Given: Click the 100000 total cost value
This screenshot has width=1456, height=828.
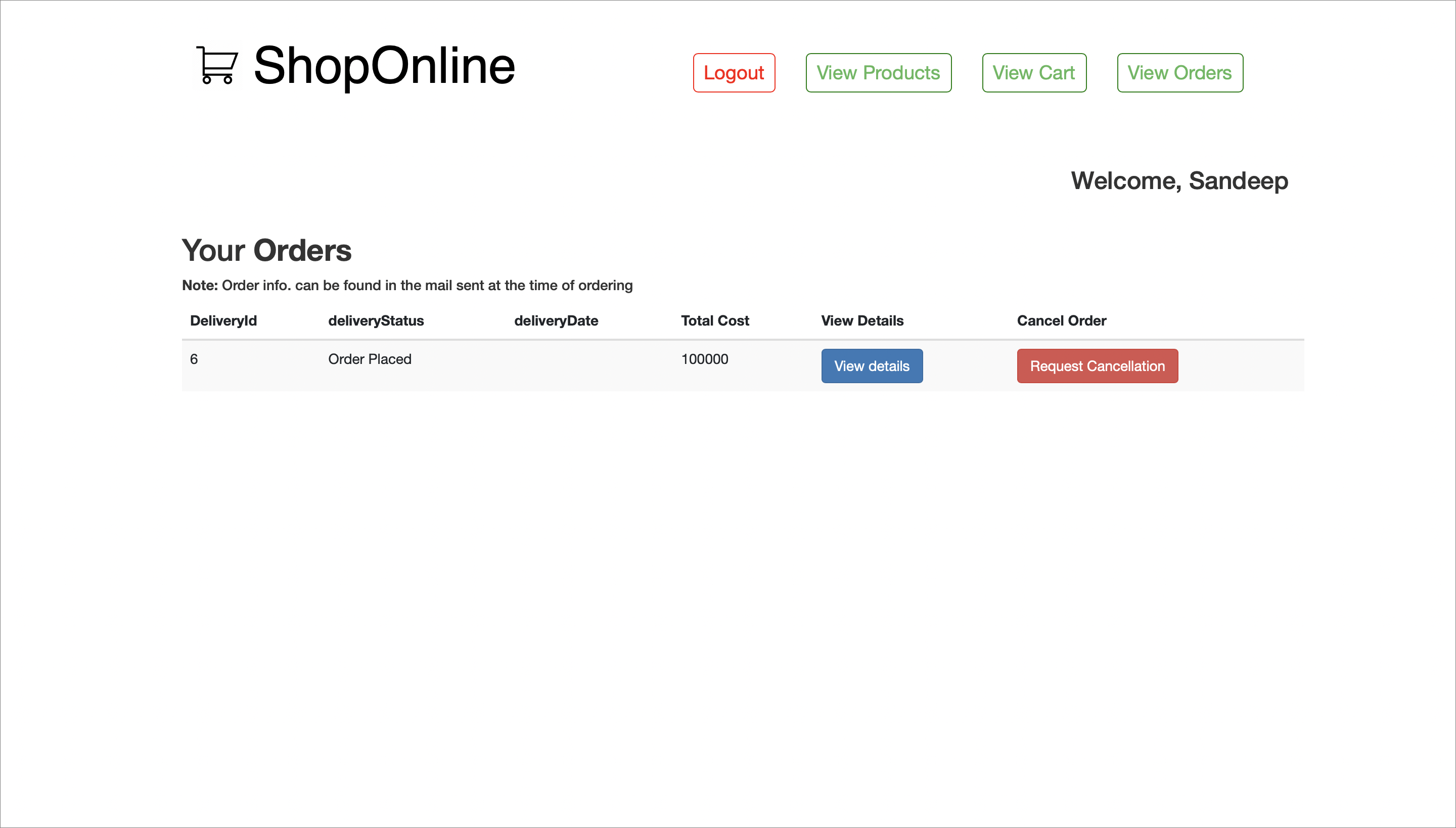Looking at the screenshot, I should pyautogui.click(x=704, y=359).
